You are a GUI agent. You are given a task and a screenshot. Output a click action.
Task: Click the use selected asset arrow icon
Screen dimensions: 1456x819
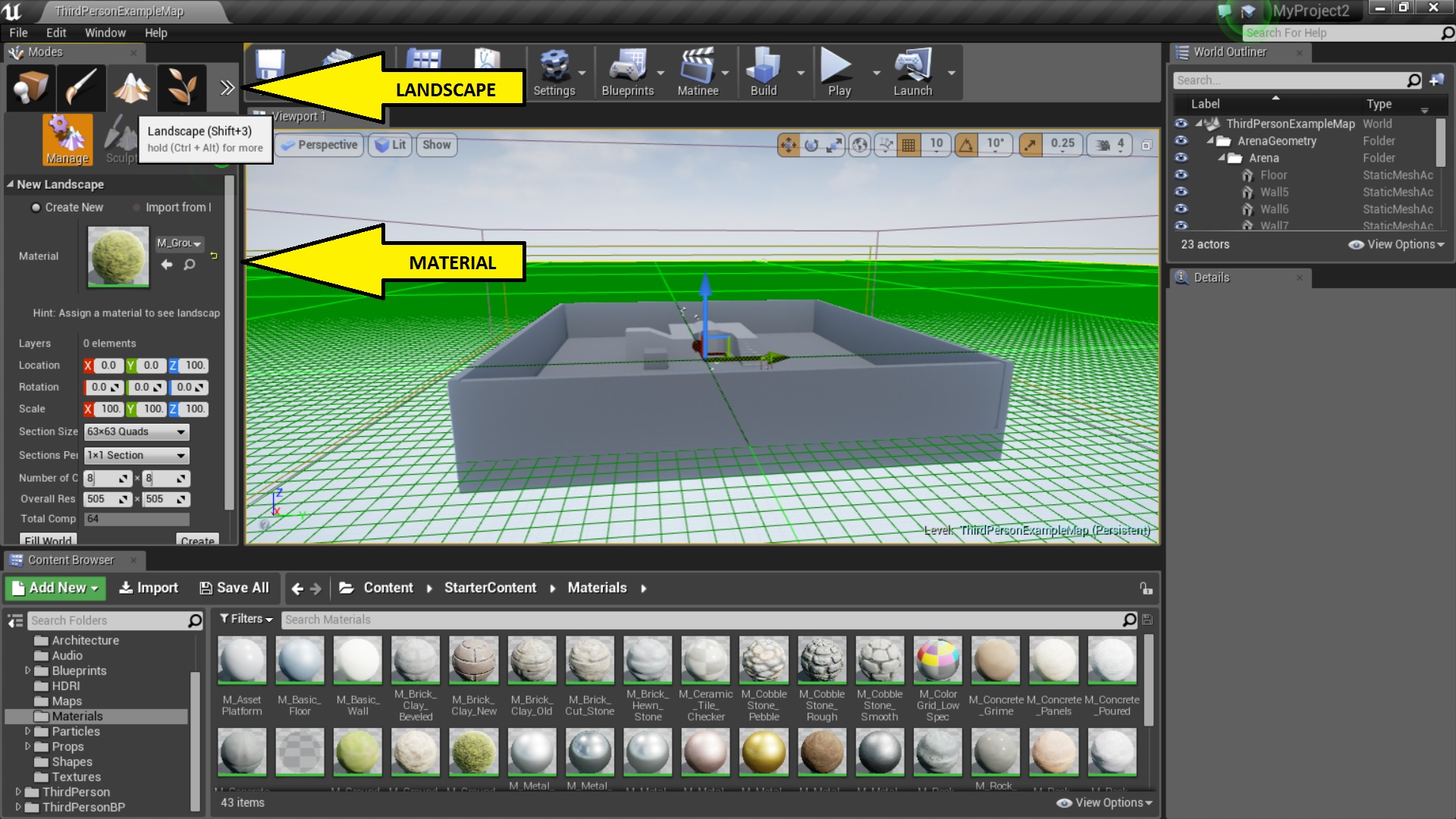click(167, 265)
